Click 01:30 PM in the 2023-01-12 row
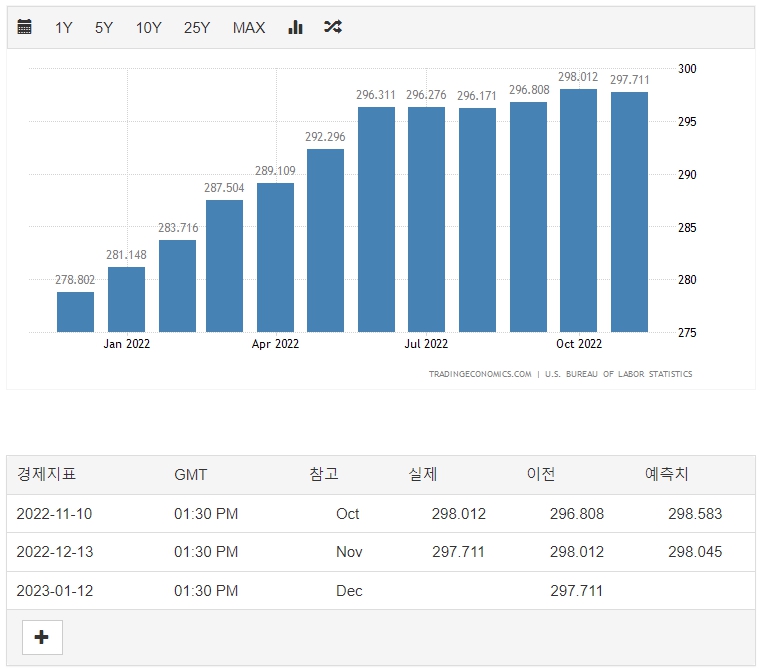 coord(206,590)
